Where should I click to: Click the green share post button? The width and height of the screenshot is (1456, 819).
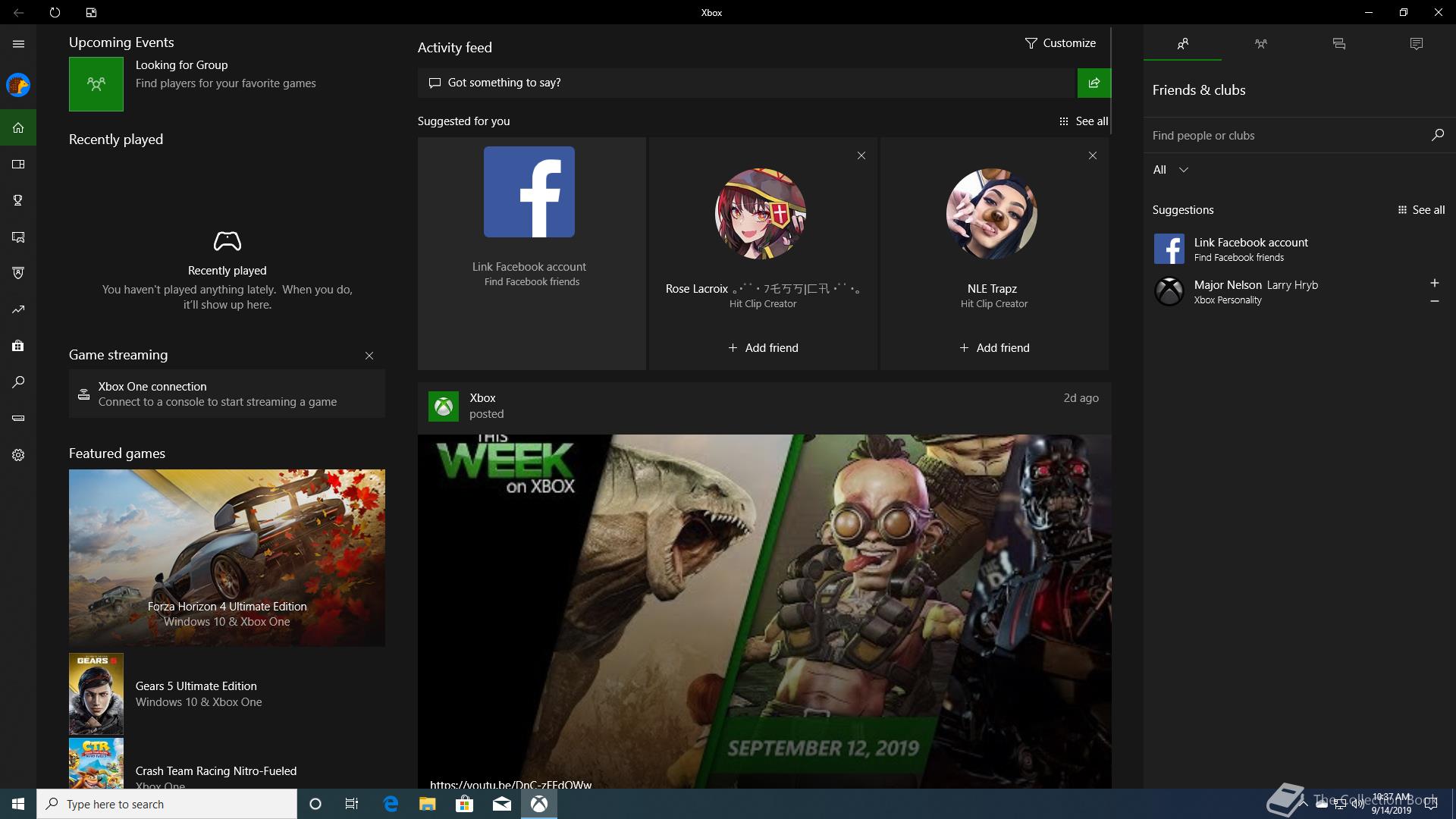tap(1094, 83)
